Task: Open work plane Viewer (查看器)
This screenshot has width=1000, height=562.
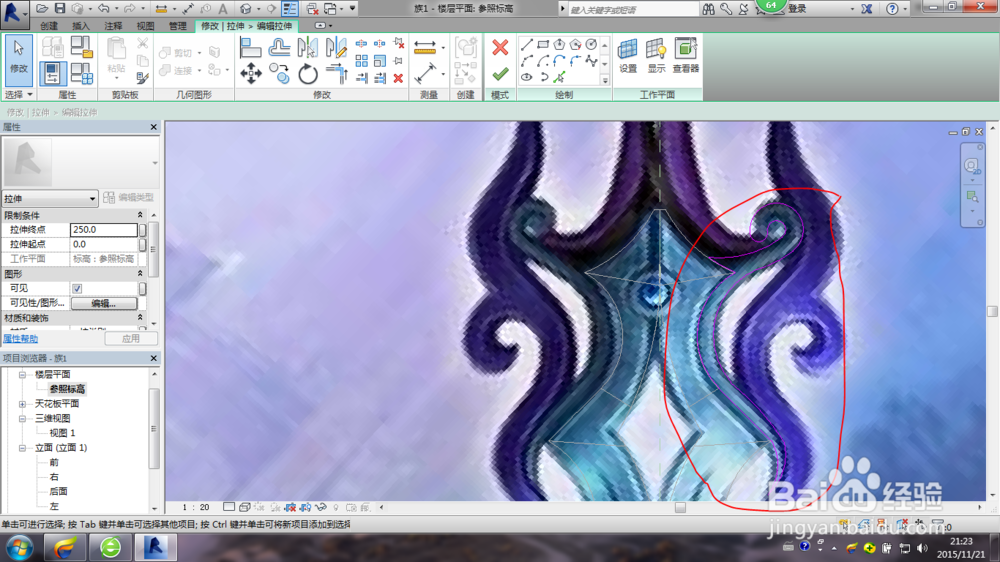Action: pyautogui.click(x=686, y=56)
